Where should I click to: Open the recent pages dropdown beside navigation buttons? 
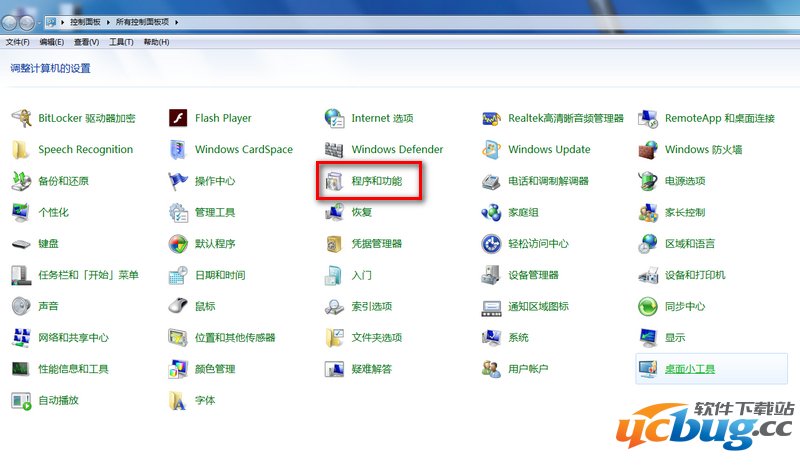[38, 21]
